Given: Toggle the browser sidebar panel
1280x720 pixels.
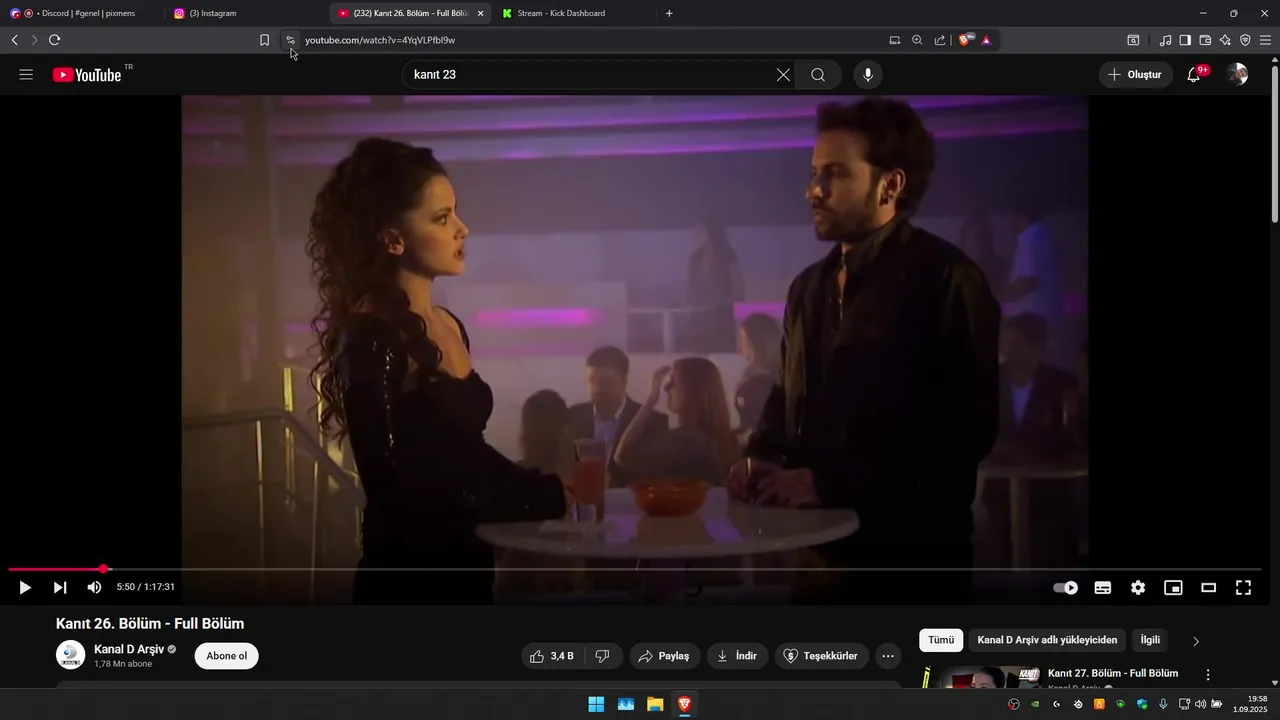Looking at the screenshot, I should [x=1185, y=40].
